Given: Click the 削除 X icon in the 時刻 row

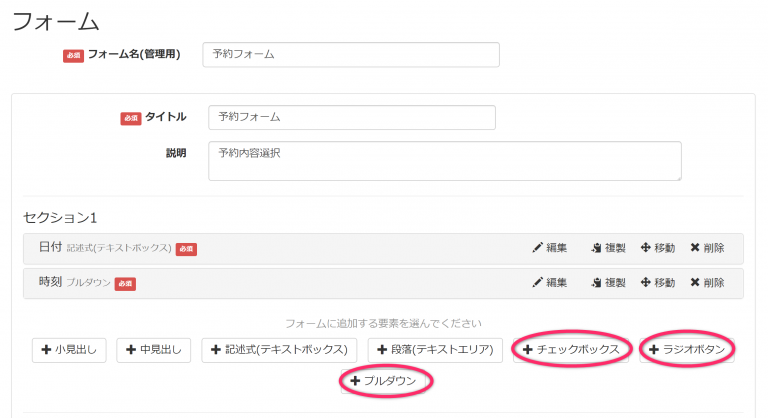Looking at the screenshot, I should pos(695,282).
